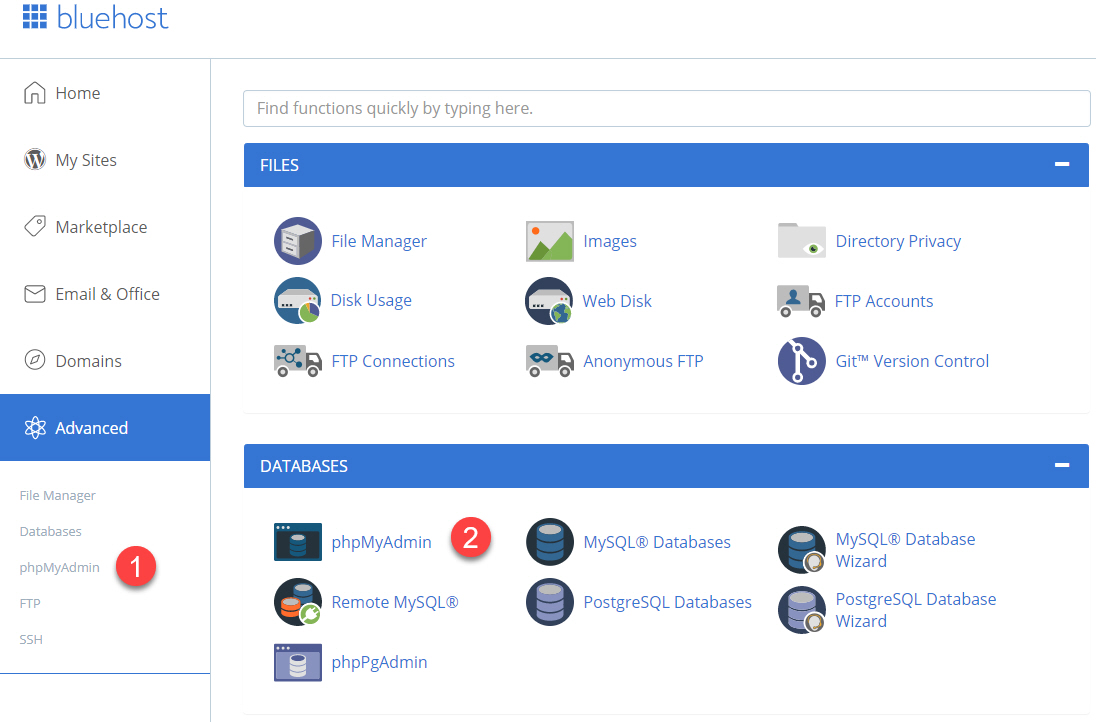
Task: Click the atom icon beside Advanced
Action: tap(35, 428)
